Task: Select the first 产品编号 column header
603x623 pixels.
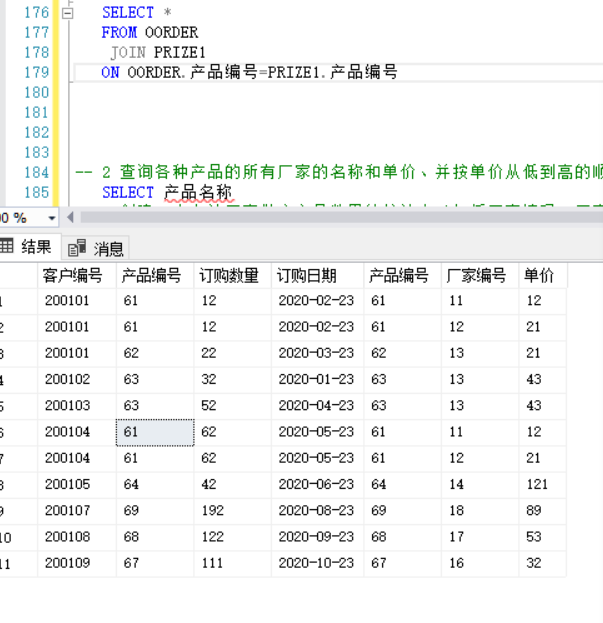Action: point(155,275)
